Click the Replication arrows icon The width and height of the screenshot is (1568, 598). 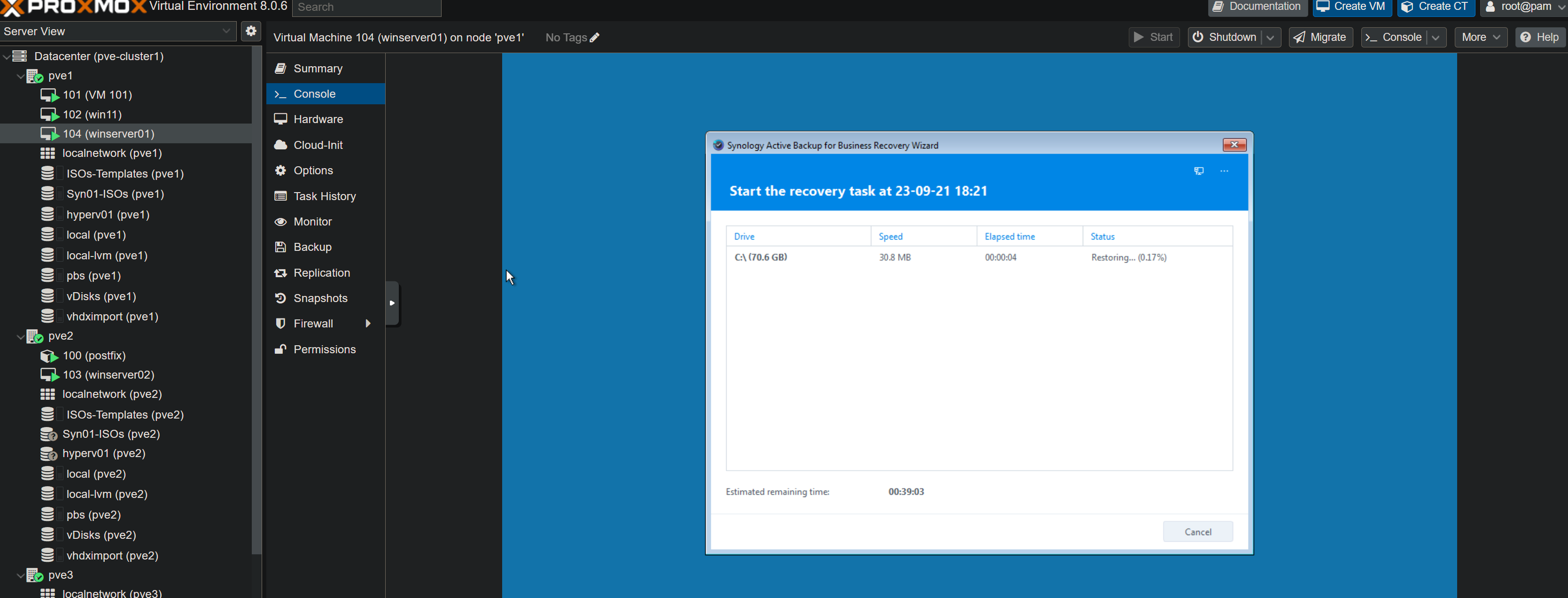[280, 273]
